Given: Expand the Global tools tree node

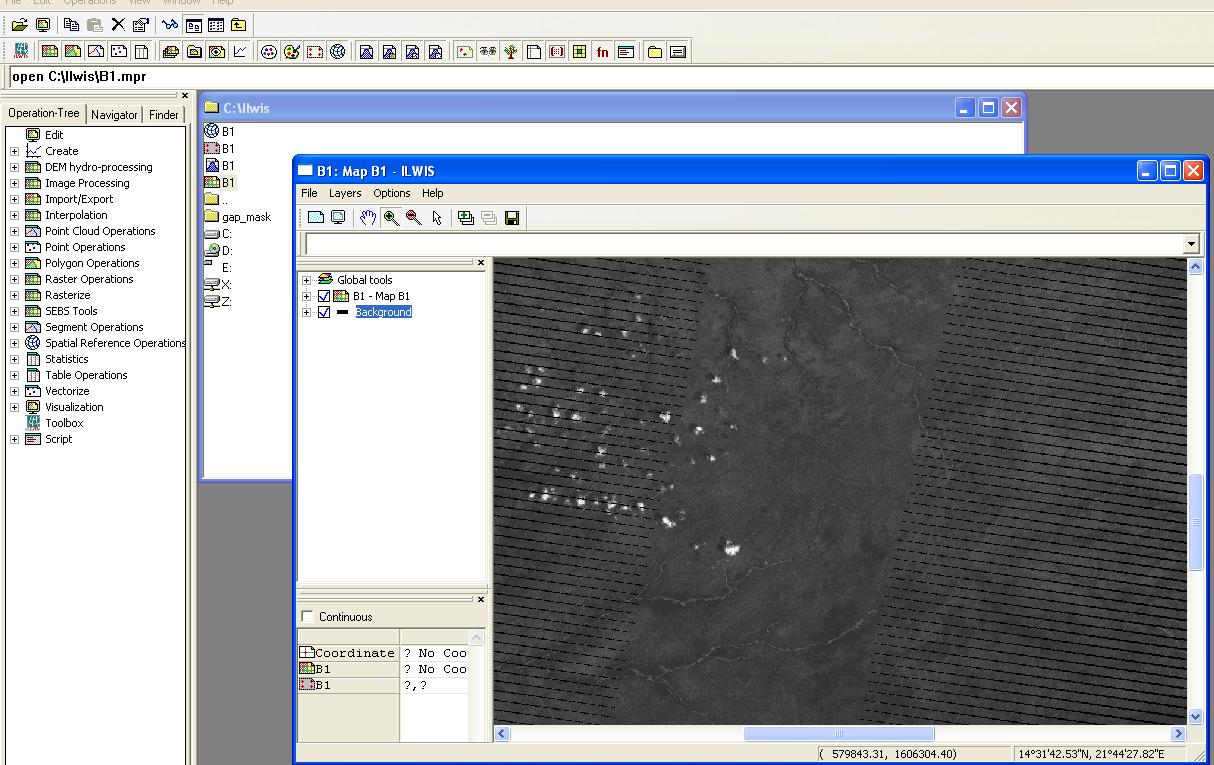Looking at the screenshot, I should click(307, 281).
